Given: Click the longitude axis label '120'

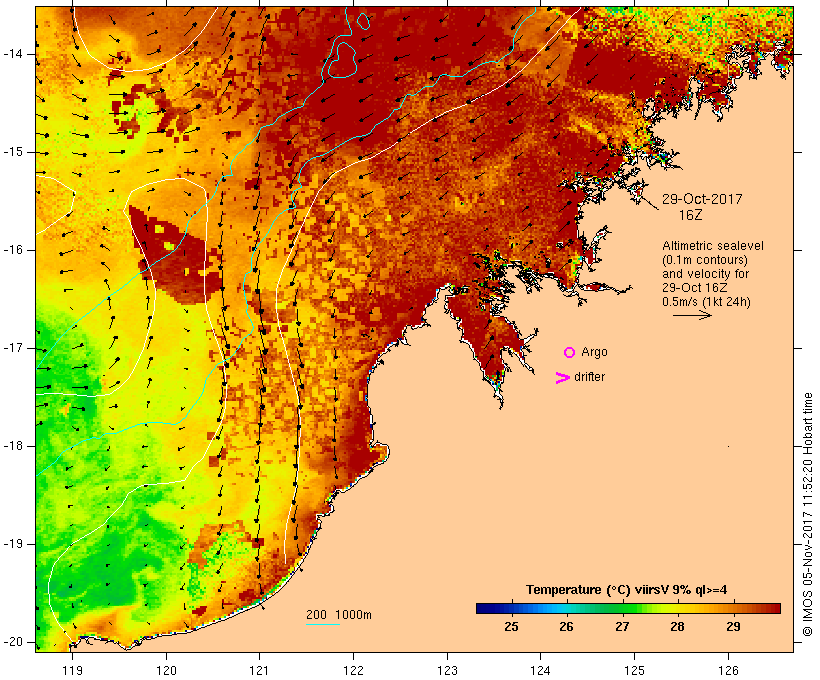Looking at the screenshot, I should pos(166,671).
